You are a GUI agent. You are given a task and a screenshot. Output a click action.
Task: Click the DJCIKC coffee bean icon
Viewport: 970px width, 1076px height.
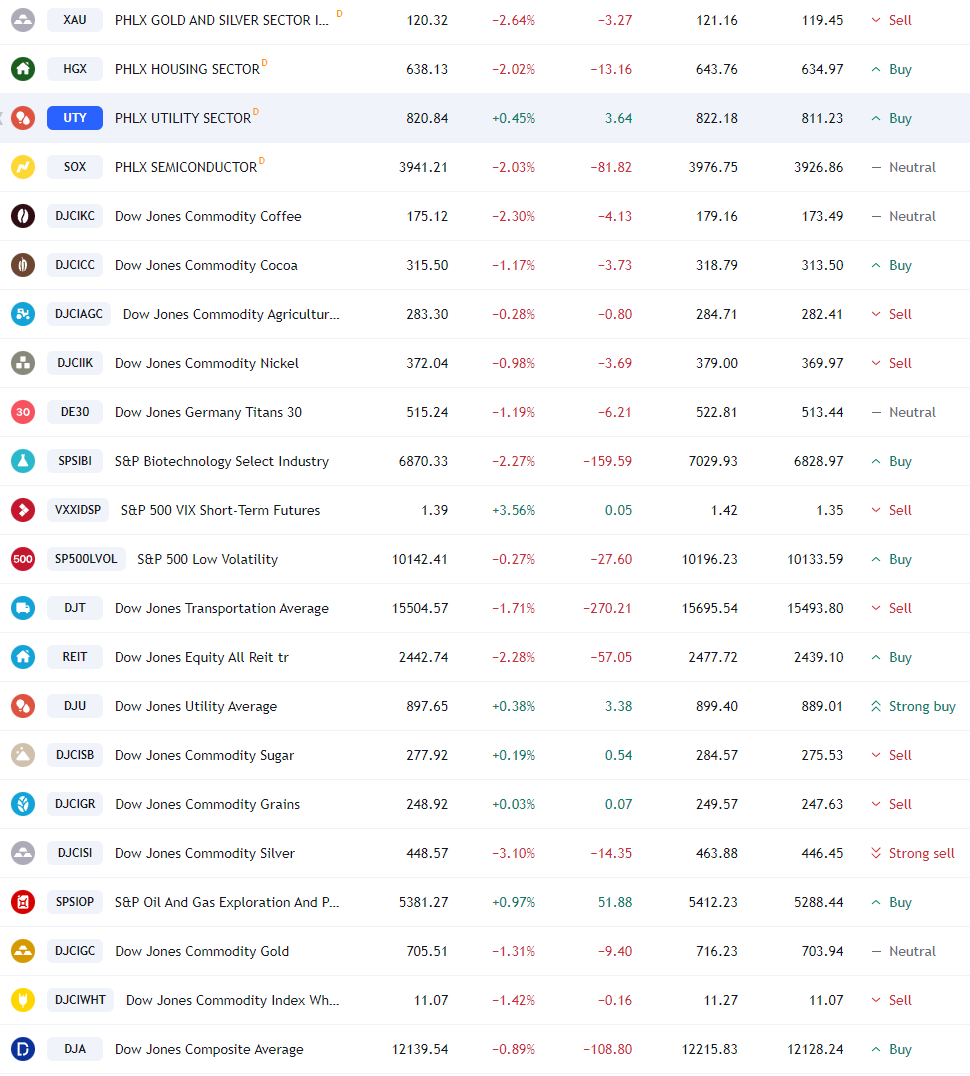coord(23,215)
